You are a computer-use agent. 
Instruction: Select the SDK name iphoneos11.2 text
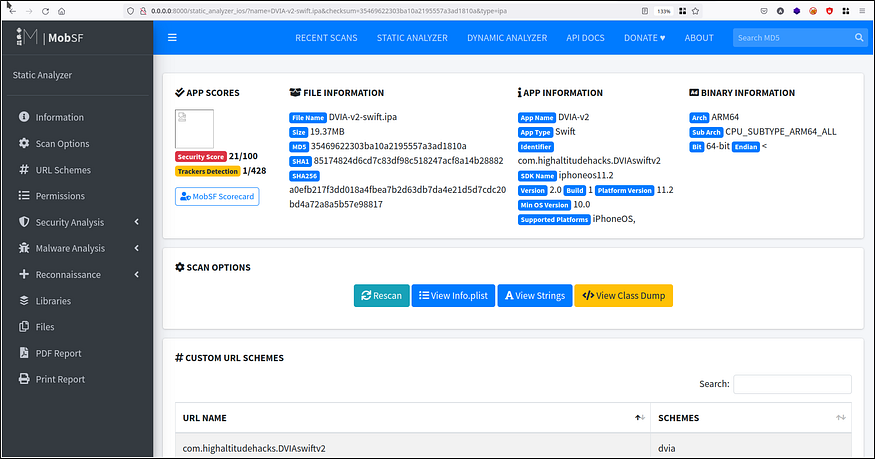(x=586, y=175)
